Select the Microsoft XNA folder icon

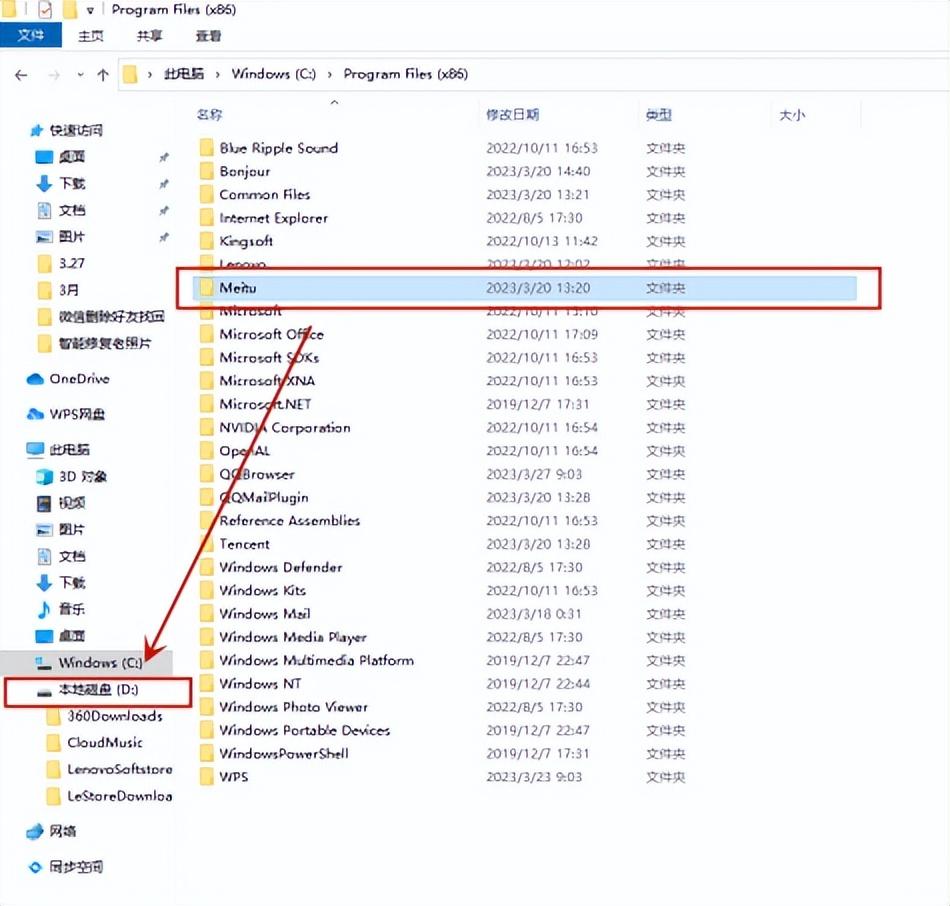(x=207, y=381)
